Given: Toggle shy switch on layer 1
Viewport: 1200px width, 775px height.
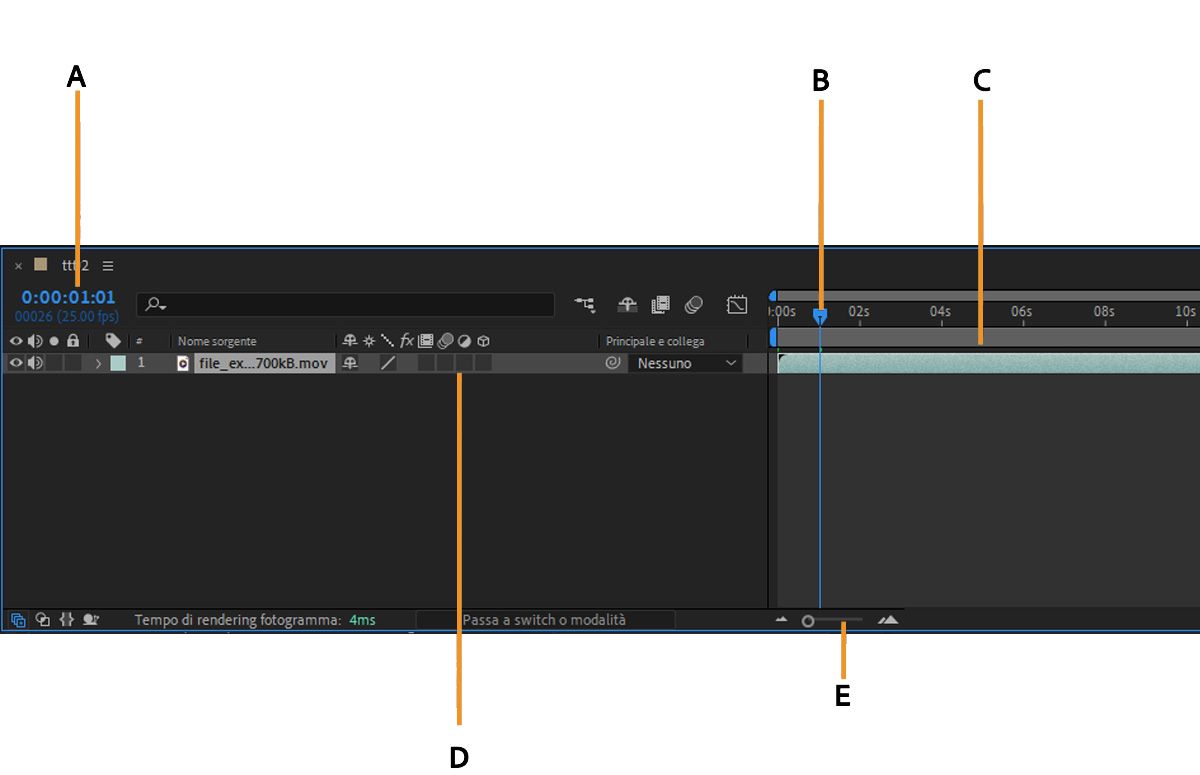Looking at the screenshot, I should click(350, 363).
